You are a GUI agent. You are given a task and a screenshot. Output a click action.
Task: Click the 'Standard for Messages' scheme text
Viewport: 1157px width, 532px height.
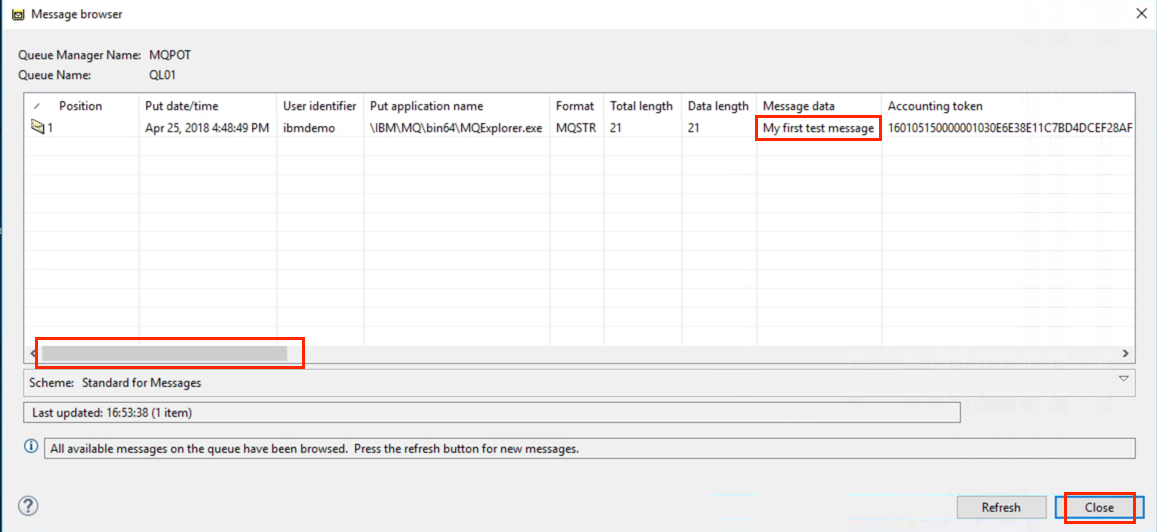point(142,383)
